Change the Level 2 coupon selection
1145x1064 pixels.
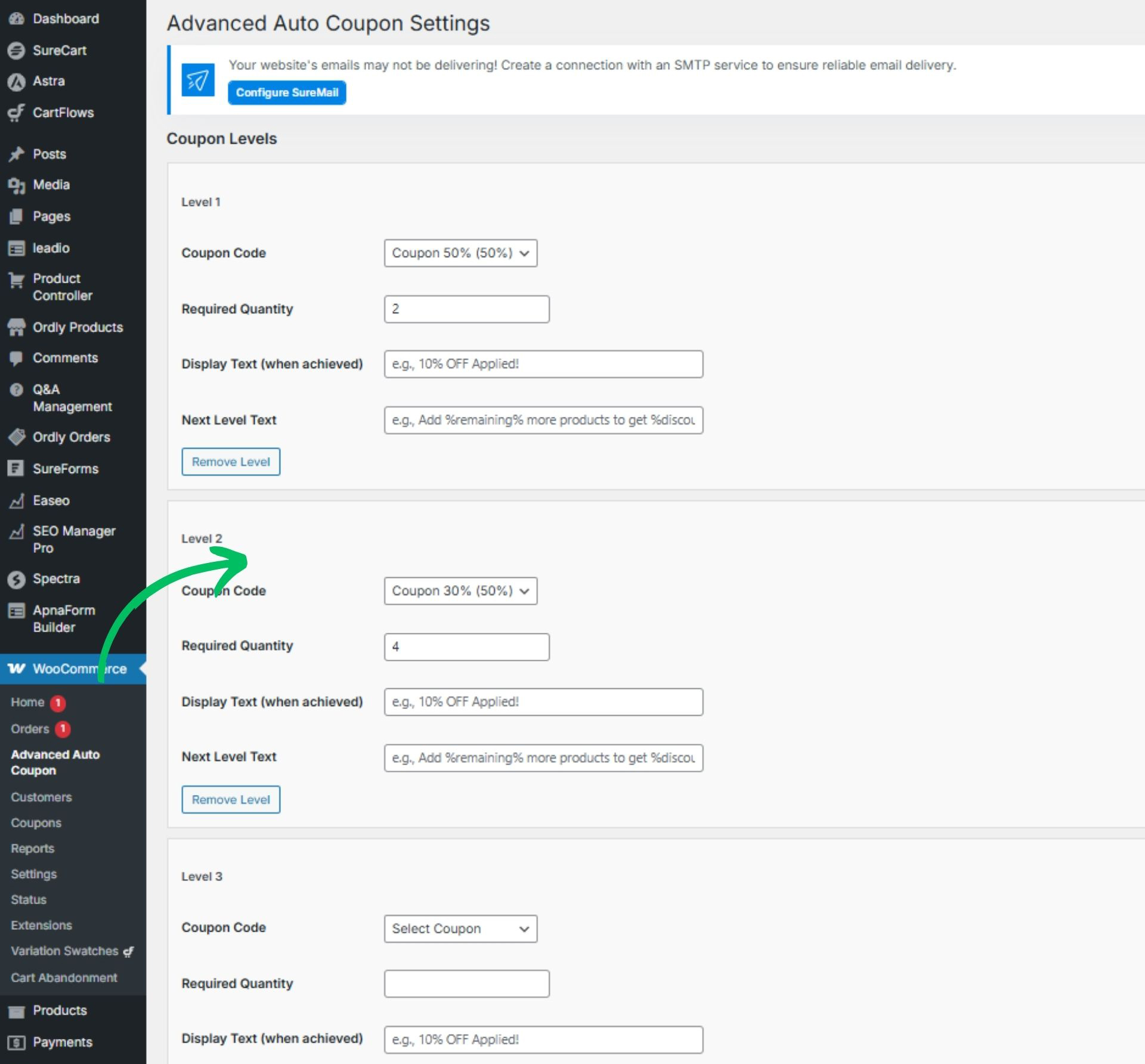[x=460, y=591]
